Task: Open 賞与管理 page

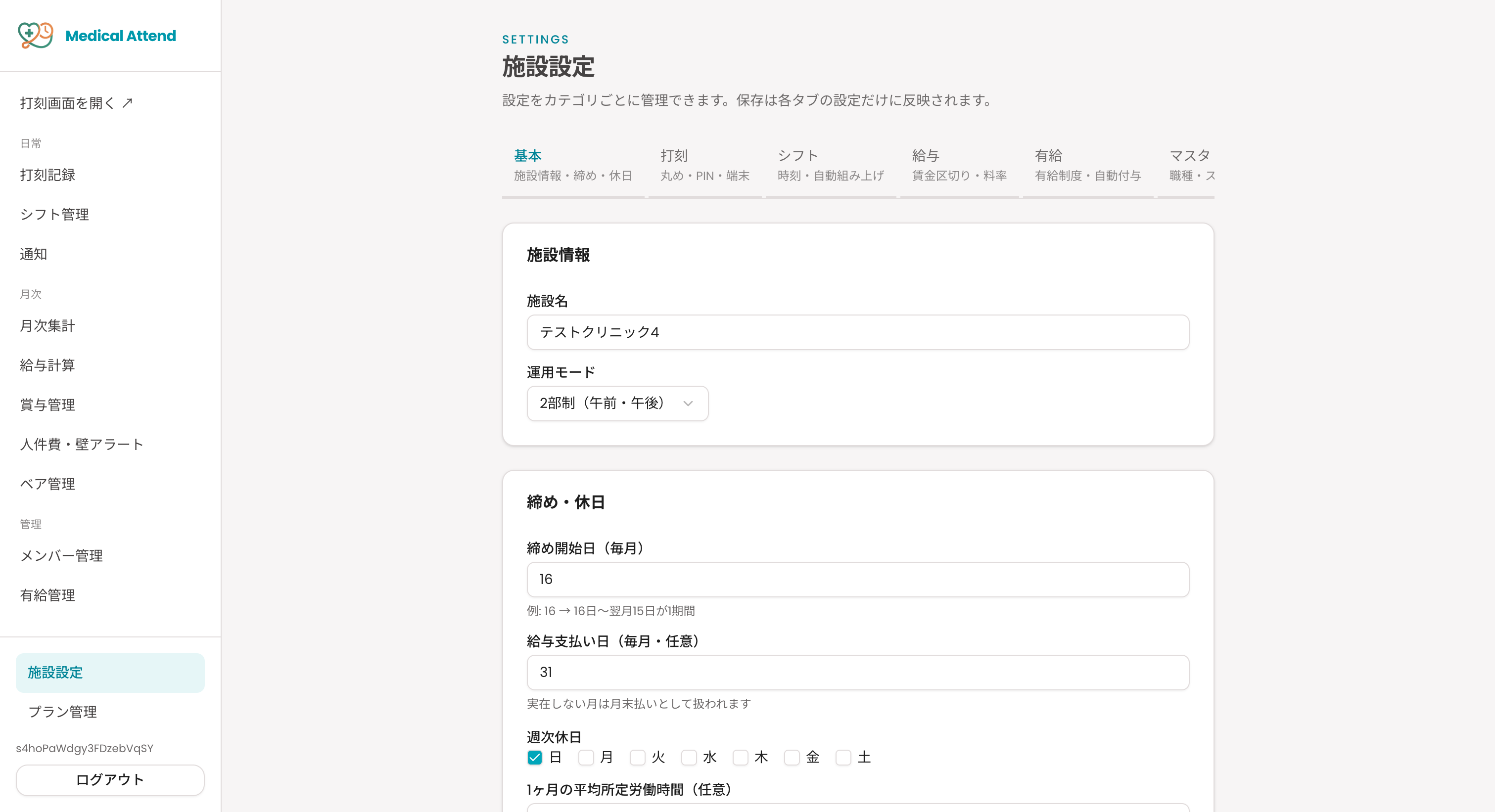Action: point(47,405)
